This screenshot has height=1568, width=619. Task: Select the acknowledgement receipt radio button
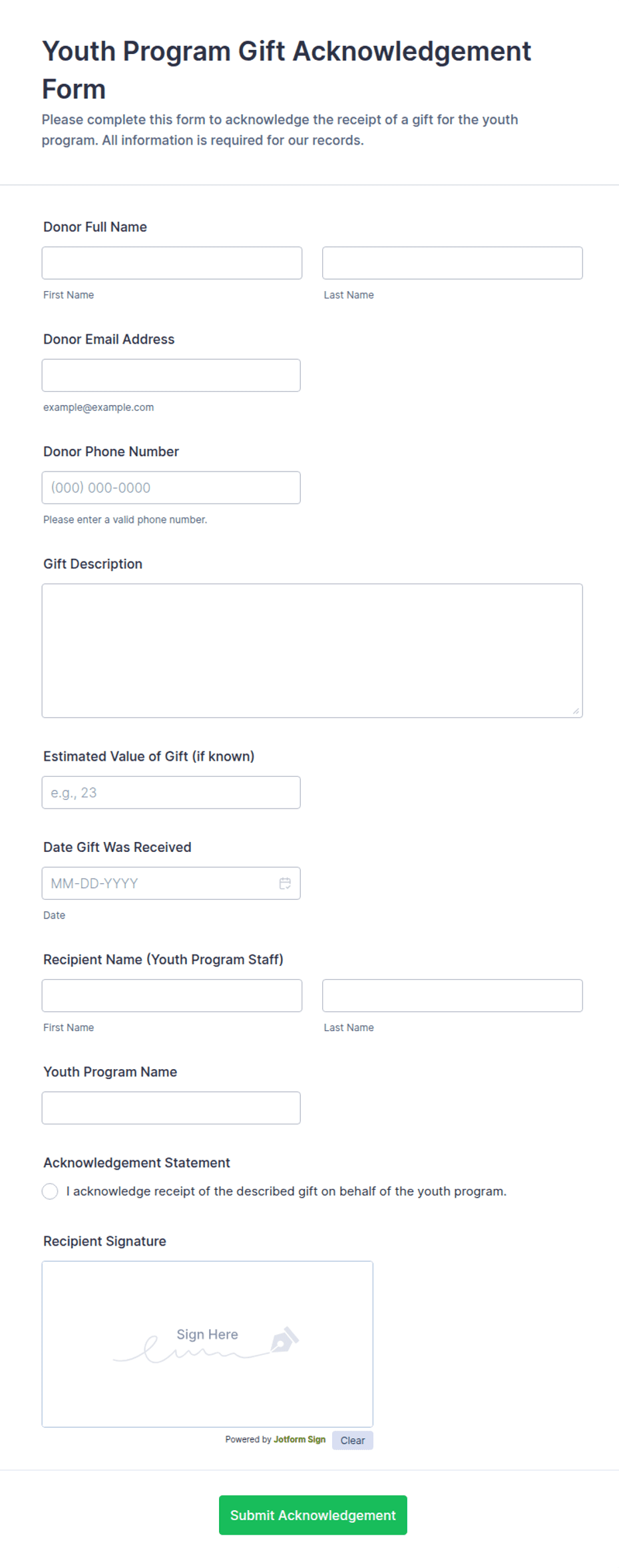coord(50,1191)
